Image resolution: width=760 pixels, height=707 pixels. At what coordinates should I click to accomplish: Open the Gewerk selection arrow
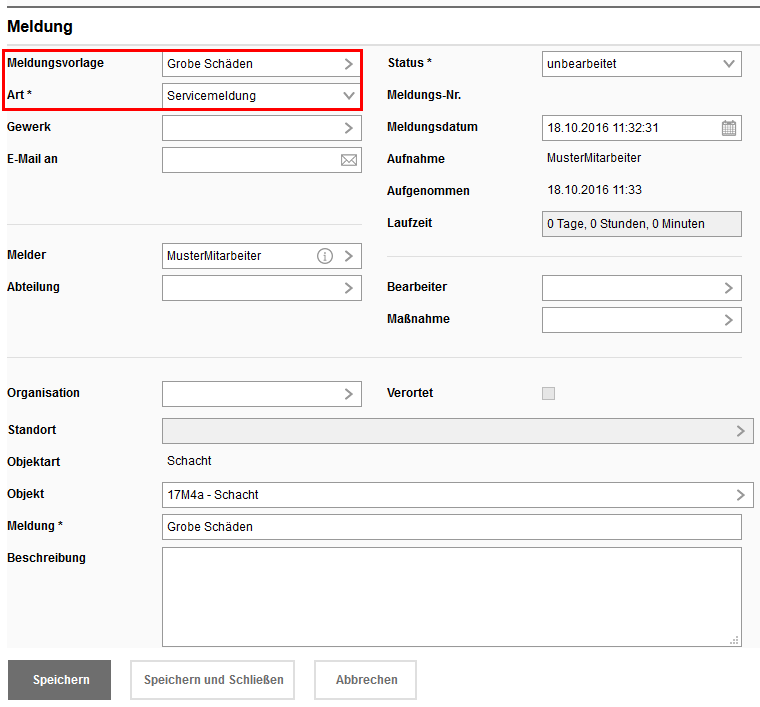348,128
